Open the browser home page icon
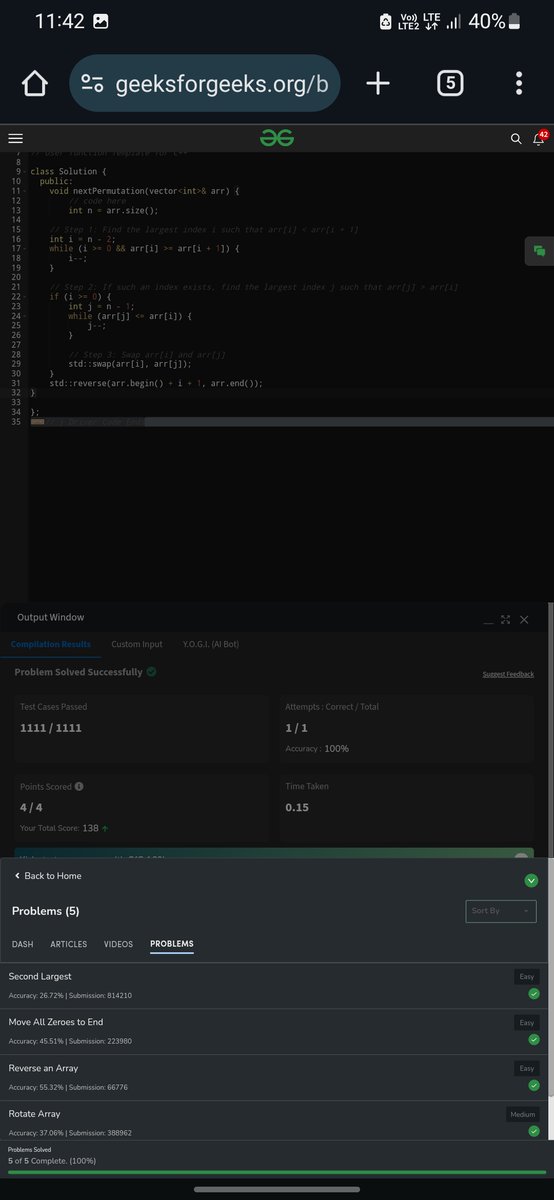The width and height of the screenshot is (554, 1200). [x=35, y=84]
